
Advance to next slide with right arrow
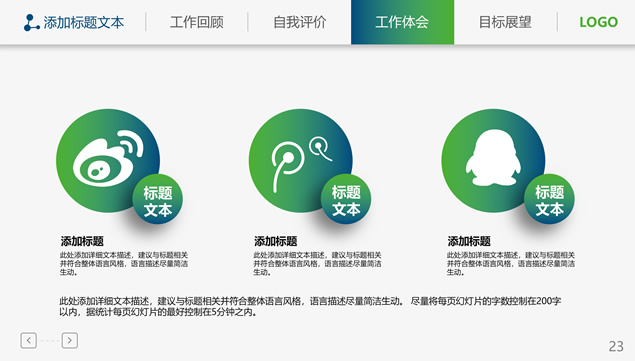tap(70, 340)
